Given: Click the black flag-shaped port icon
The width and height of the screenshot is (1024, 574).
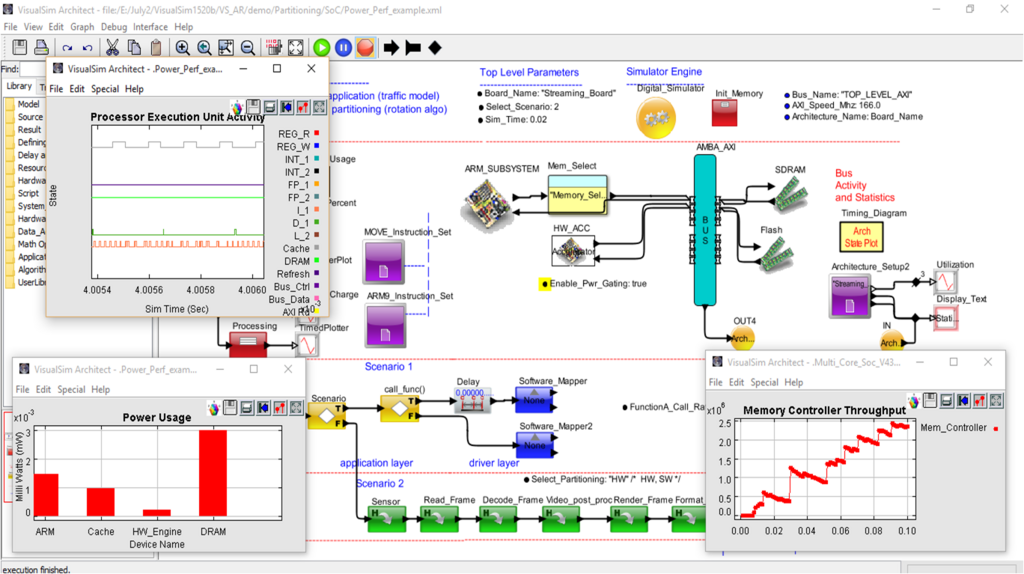Looking at the screenshot, I should (x=413, y=48).
